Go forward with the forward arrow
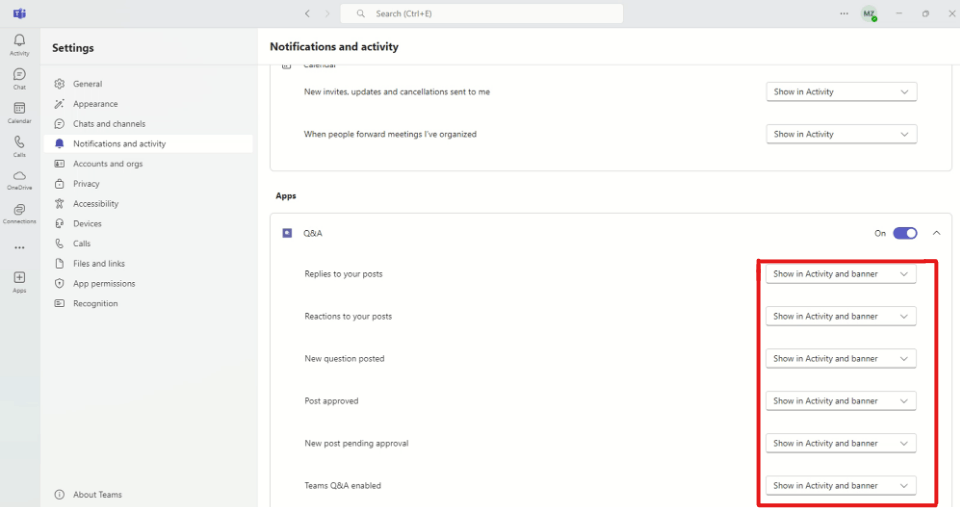 tap(327, 13)
